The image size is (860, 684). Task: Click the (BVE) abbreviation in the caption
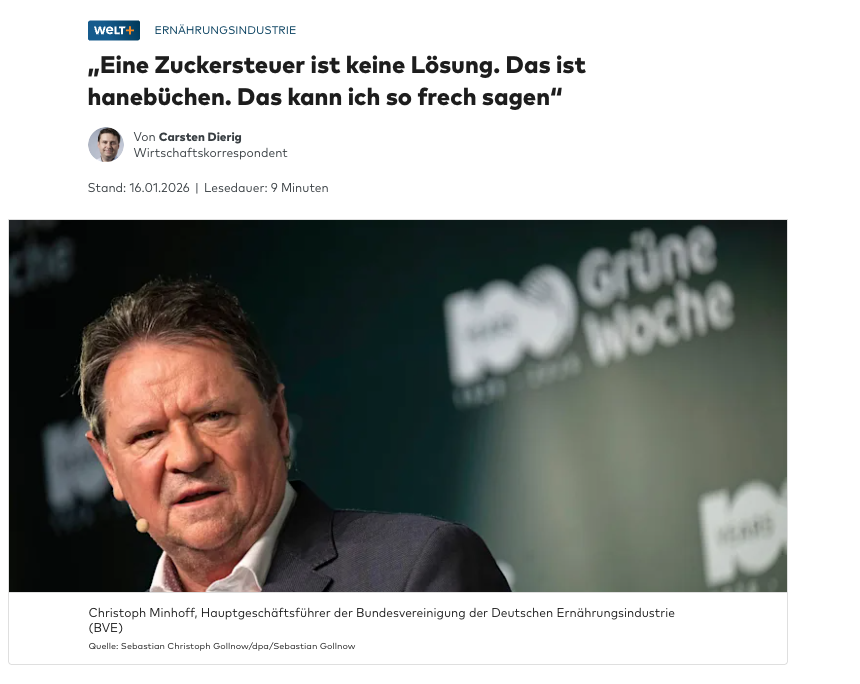(105, 628)
